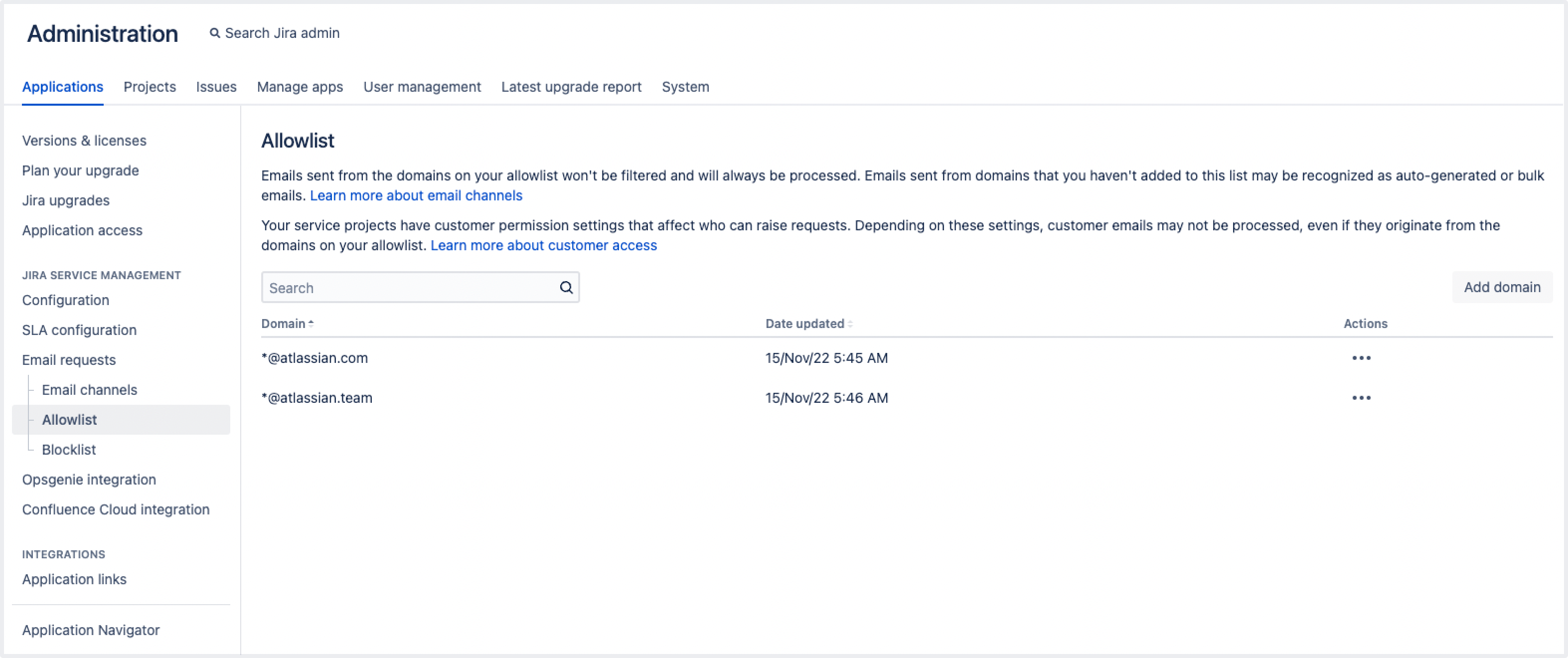This screenshot has height=658, width=1568.
Task: Open the User management tab
Action: point(422,86)
